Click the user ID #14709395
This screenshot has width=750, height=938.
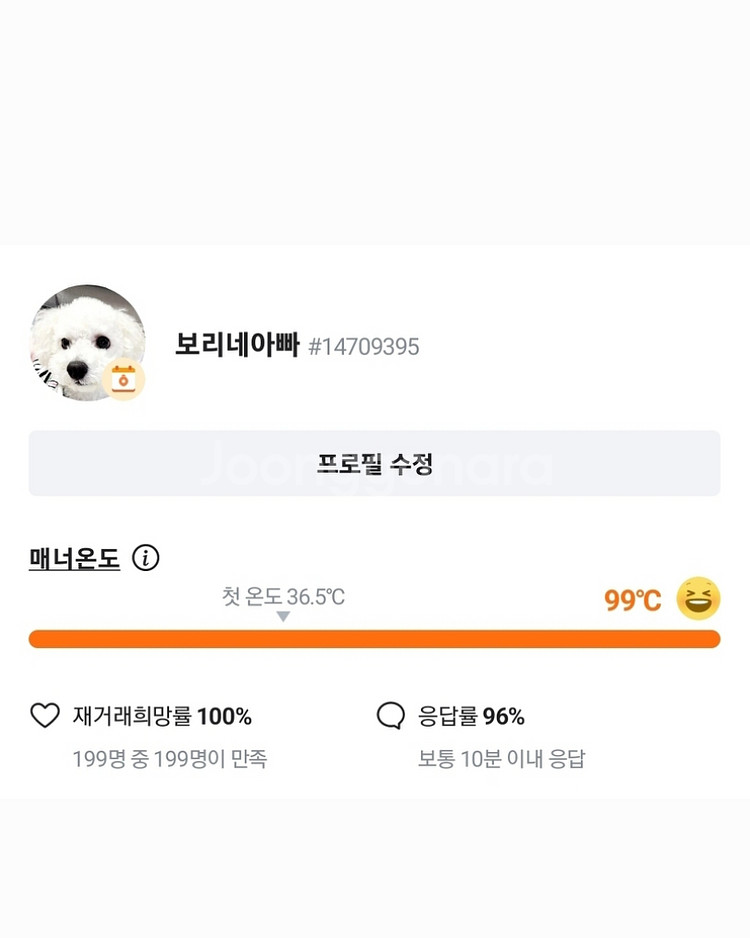pyautogui.click(x=364, y=347)
